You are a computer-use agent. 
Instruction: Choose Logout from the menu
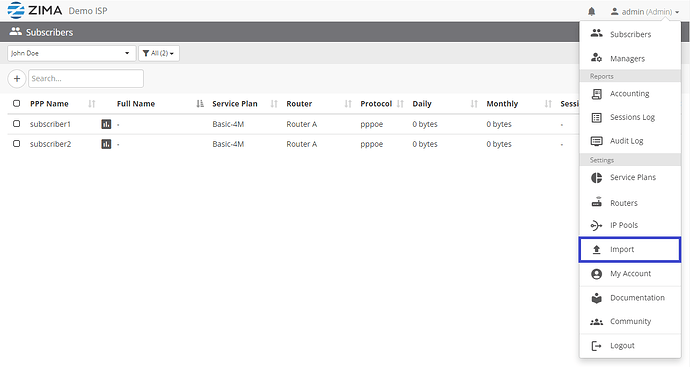pyautogui.click(x=630, y=346)
